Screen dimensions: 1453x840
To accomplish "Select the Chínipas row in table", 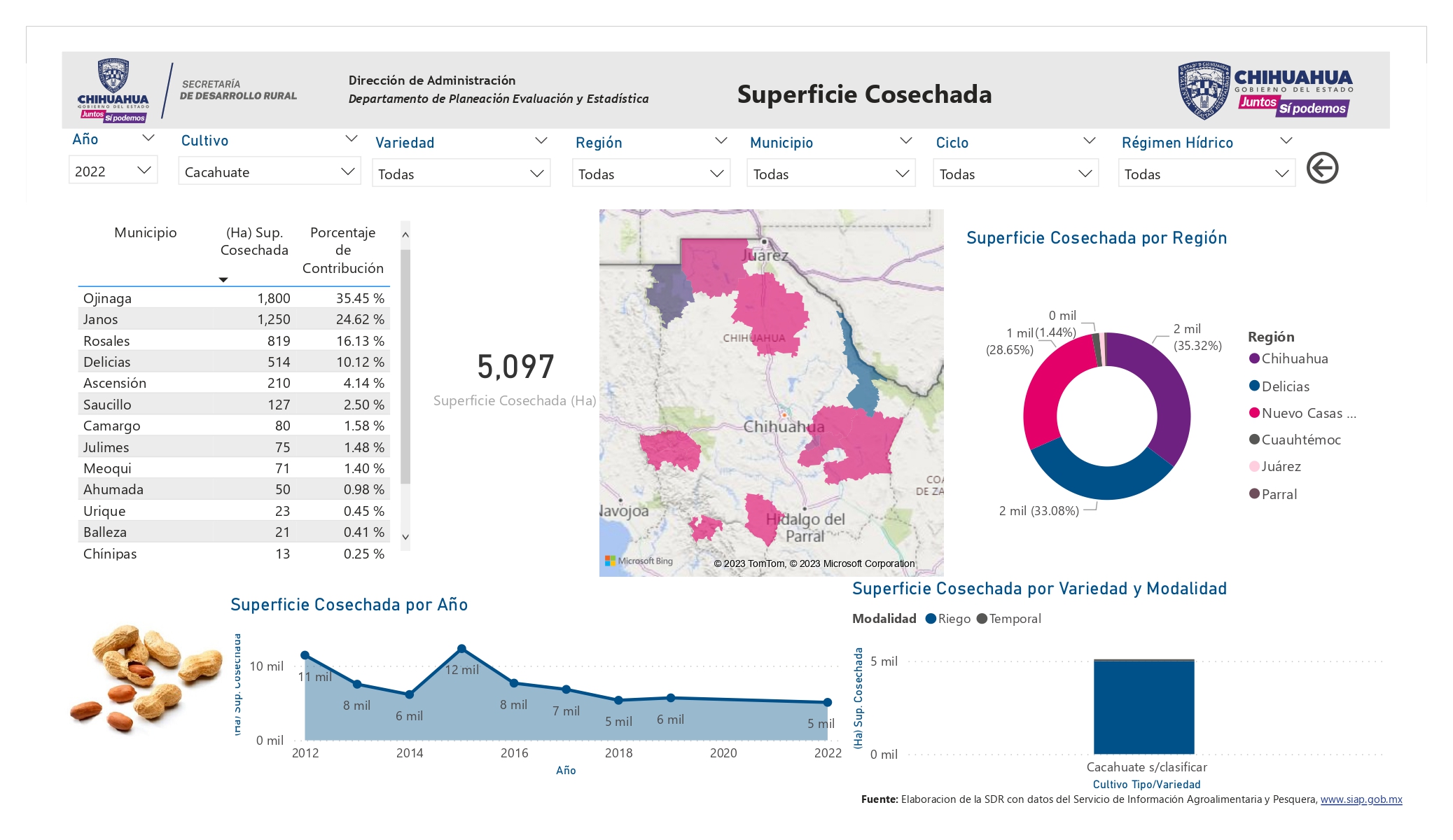I will [x=234, y=554].
